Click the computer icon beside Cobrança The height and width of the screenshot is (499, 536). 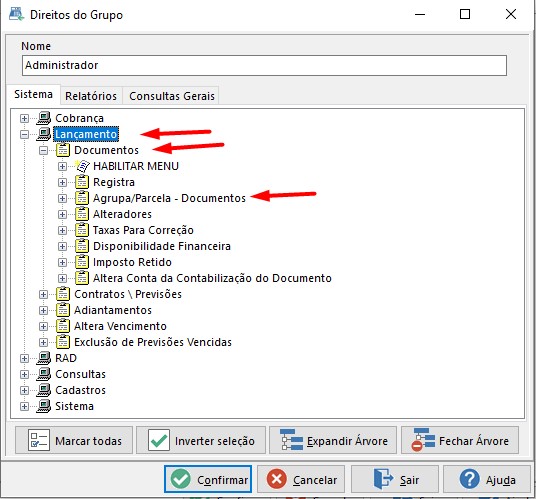43,118
